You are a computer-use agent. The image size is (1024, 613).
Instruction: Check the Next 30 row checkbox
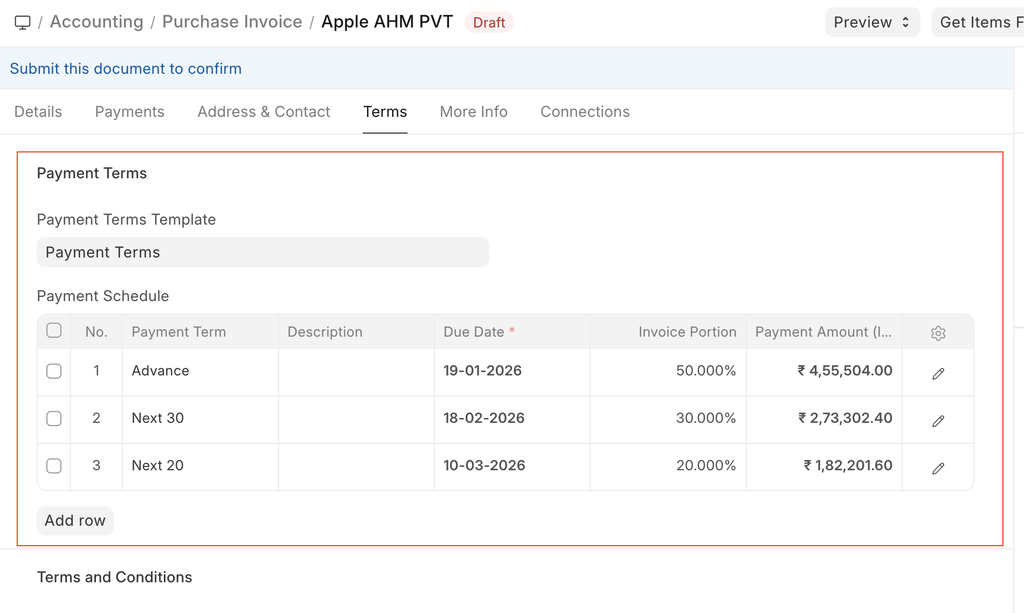pyautogui.click(x=54, y=418)
